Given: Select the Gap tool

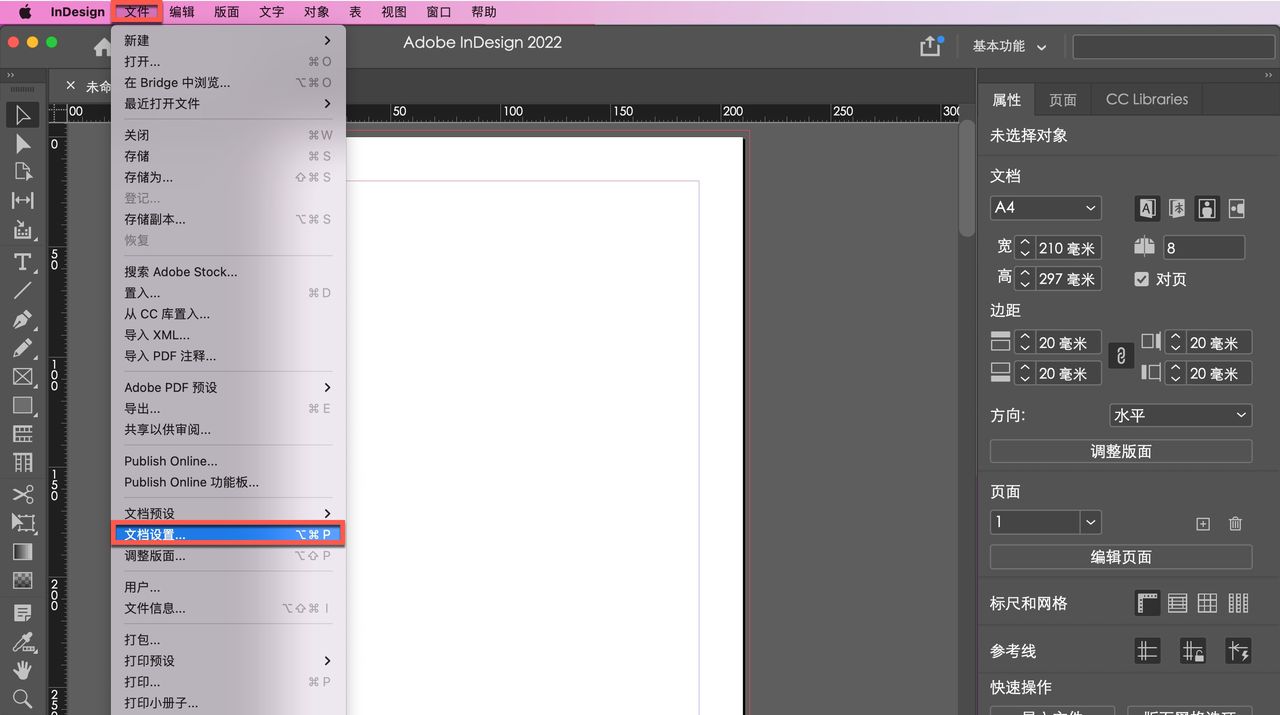Looking at the screenshot, I should 22,200.
